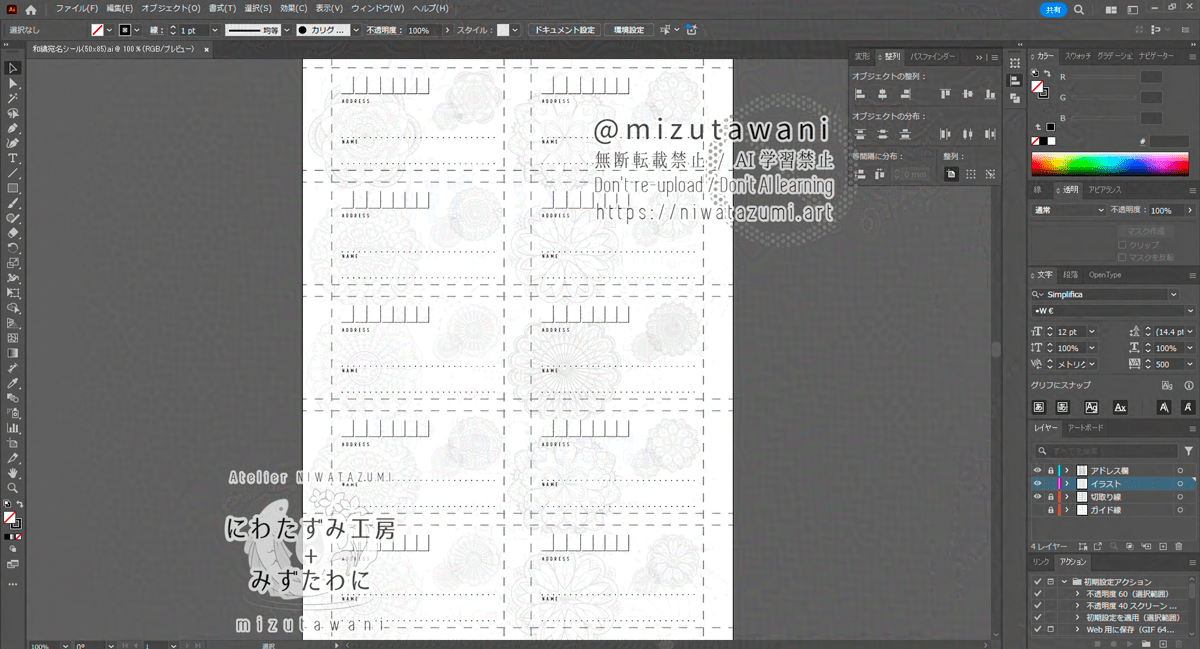Switch to the パスファインダー tab

tap(932, 57)
